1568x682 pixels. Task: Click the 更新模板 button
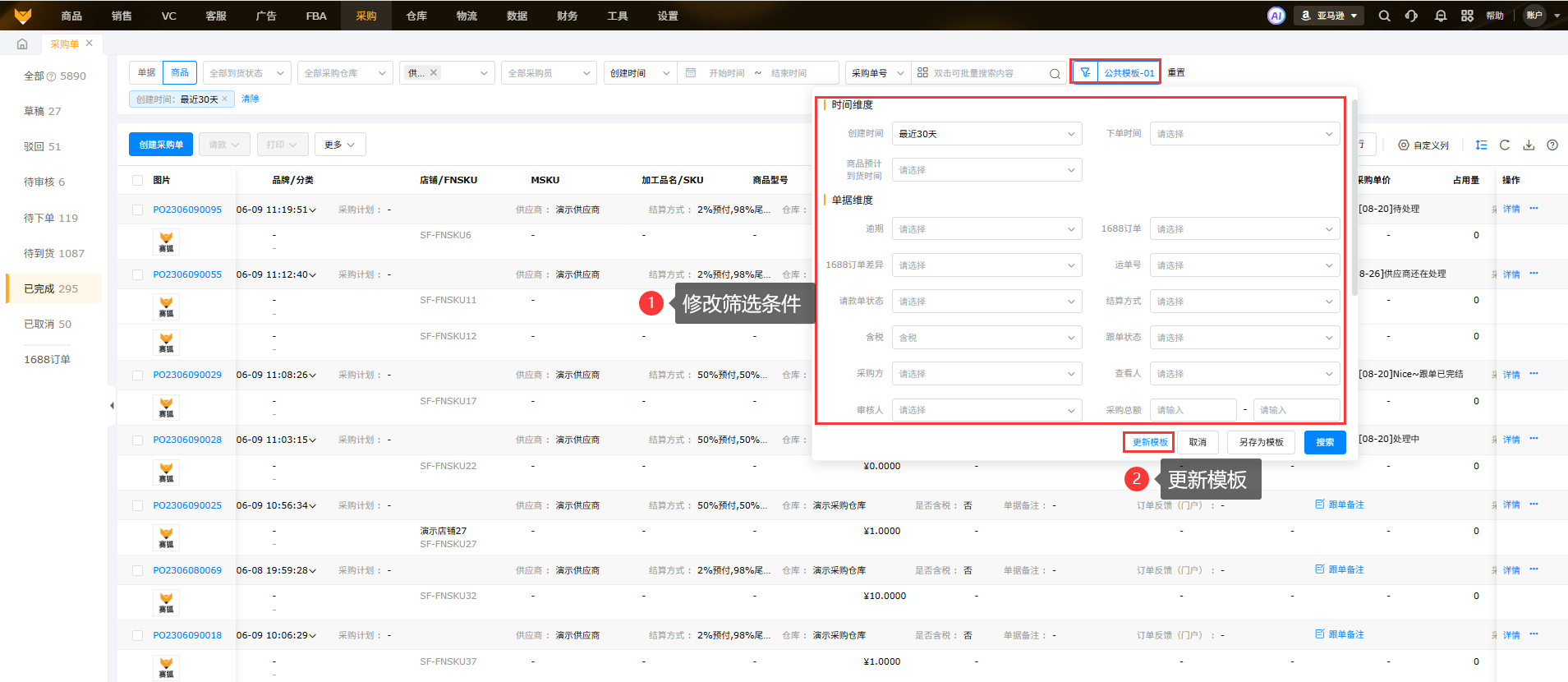point(1149,442)
